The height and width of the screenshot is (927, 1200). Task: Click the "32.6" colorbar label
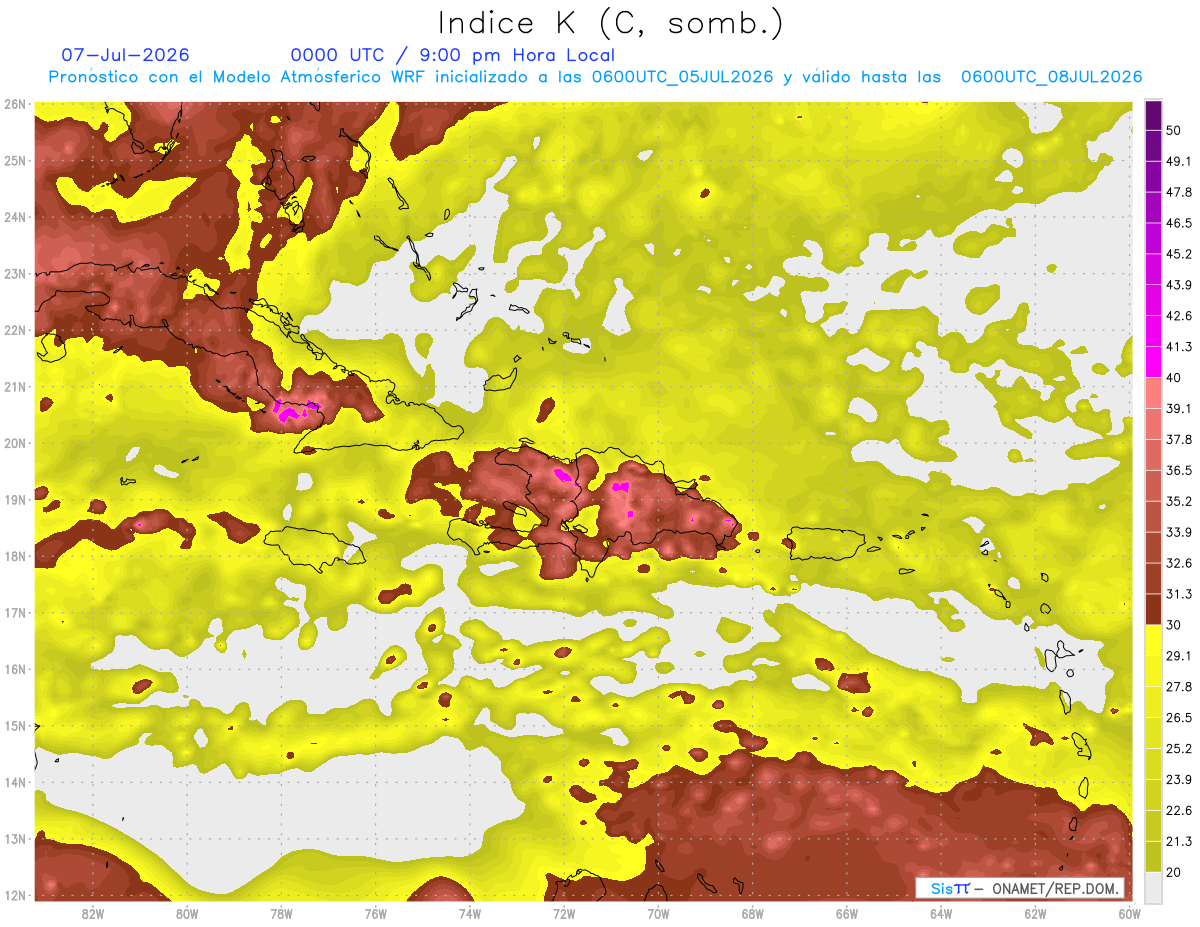pos(1178,563)
